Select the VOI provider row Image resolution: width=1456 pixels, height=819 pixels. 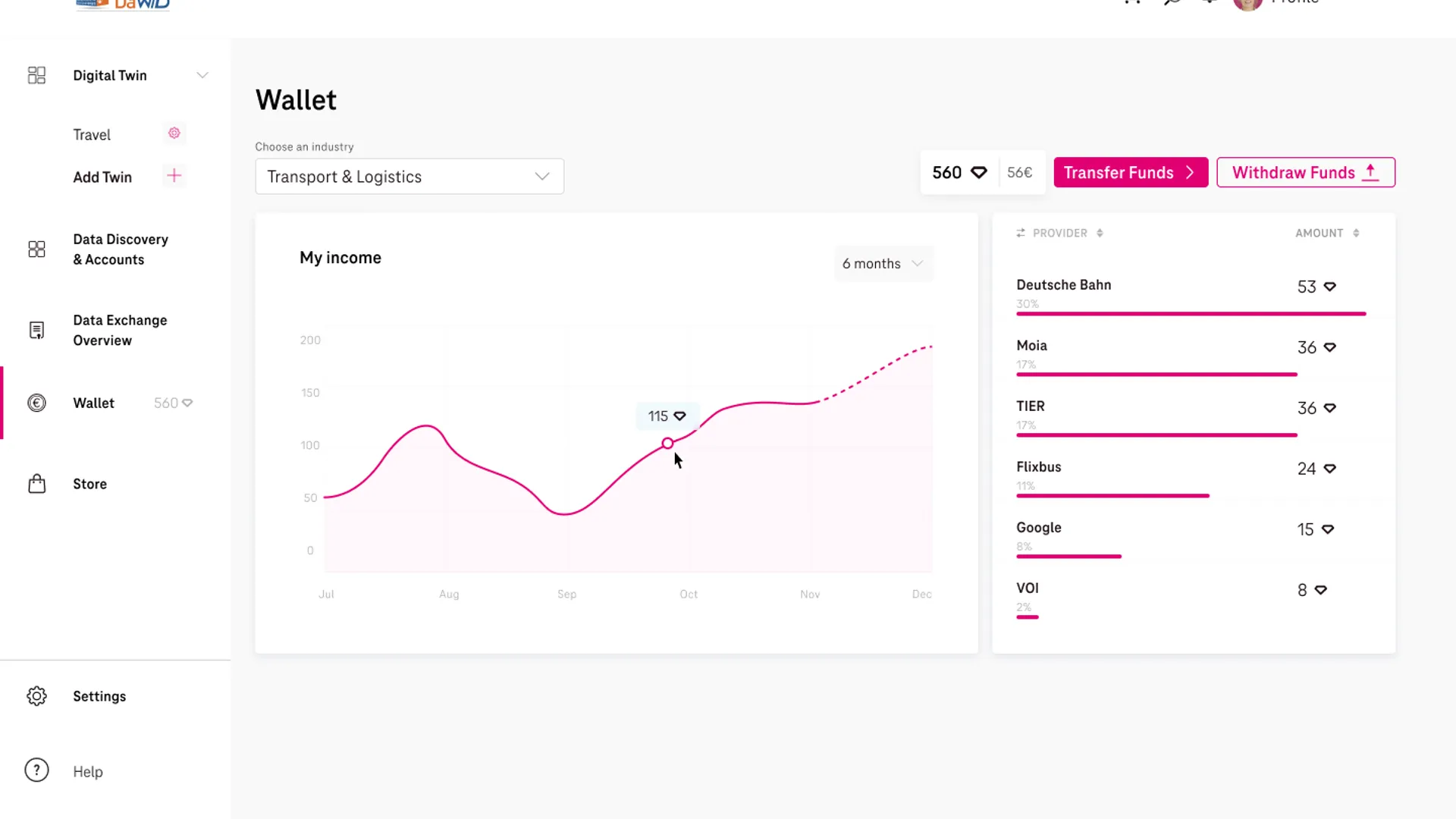point(1191,601)
